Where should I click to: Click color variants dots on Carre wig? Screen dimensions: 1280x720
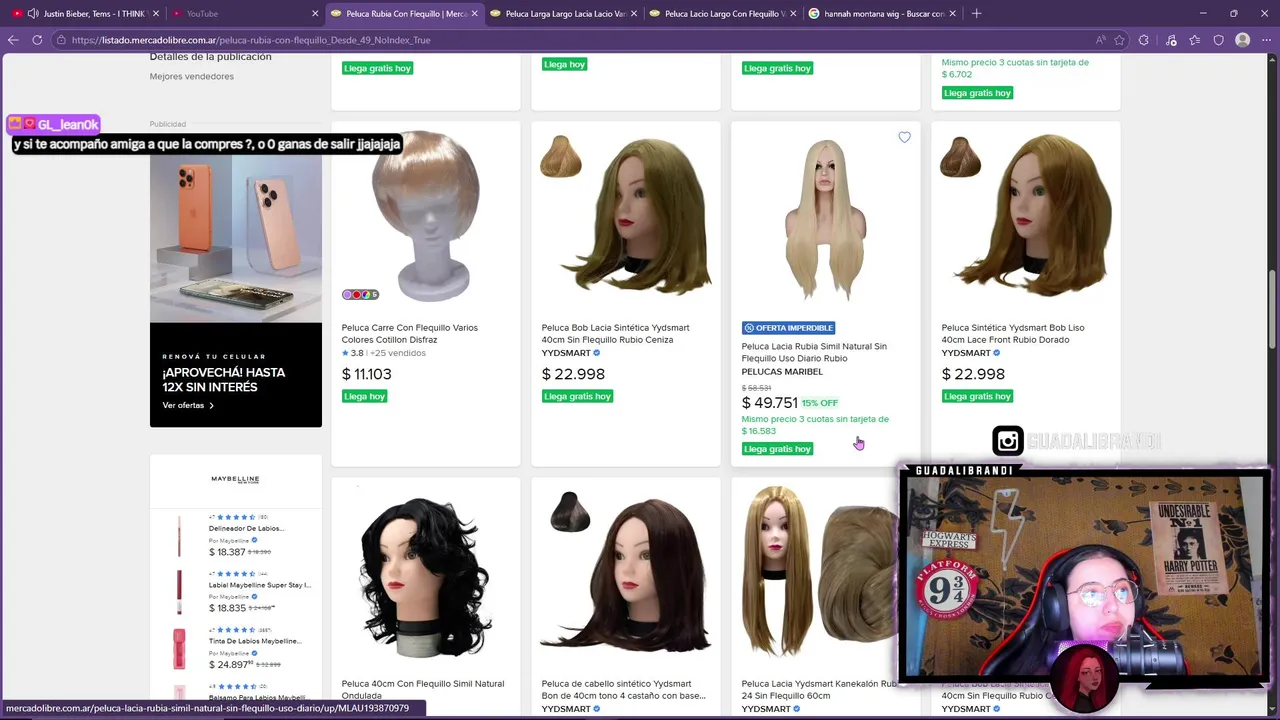360,294
